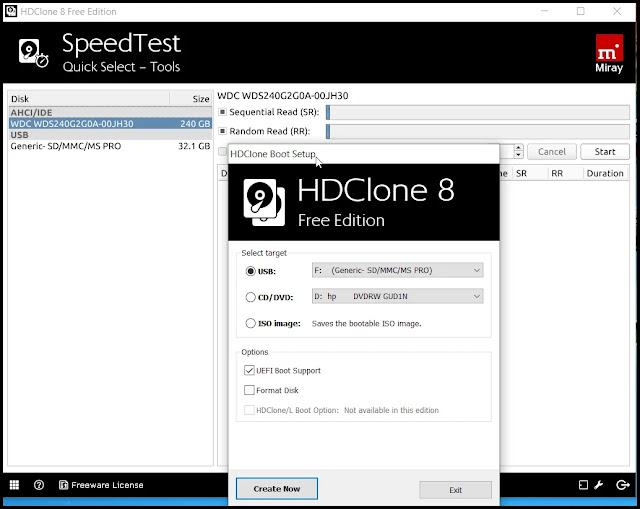Open the Freeware License icon
The height and width of the screenshot is (509, 640).
63,485
